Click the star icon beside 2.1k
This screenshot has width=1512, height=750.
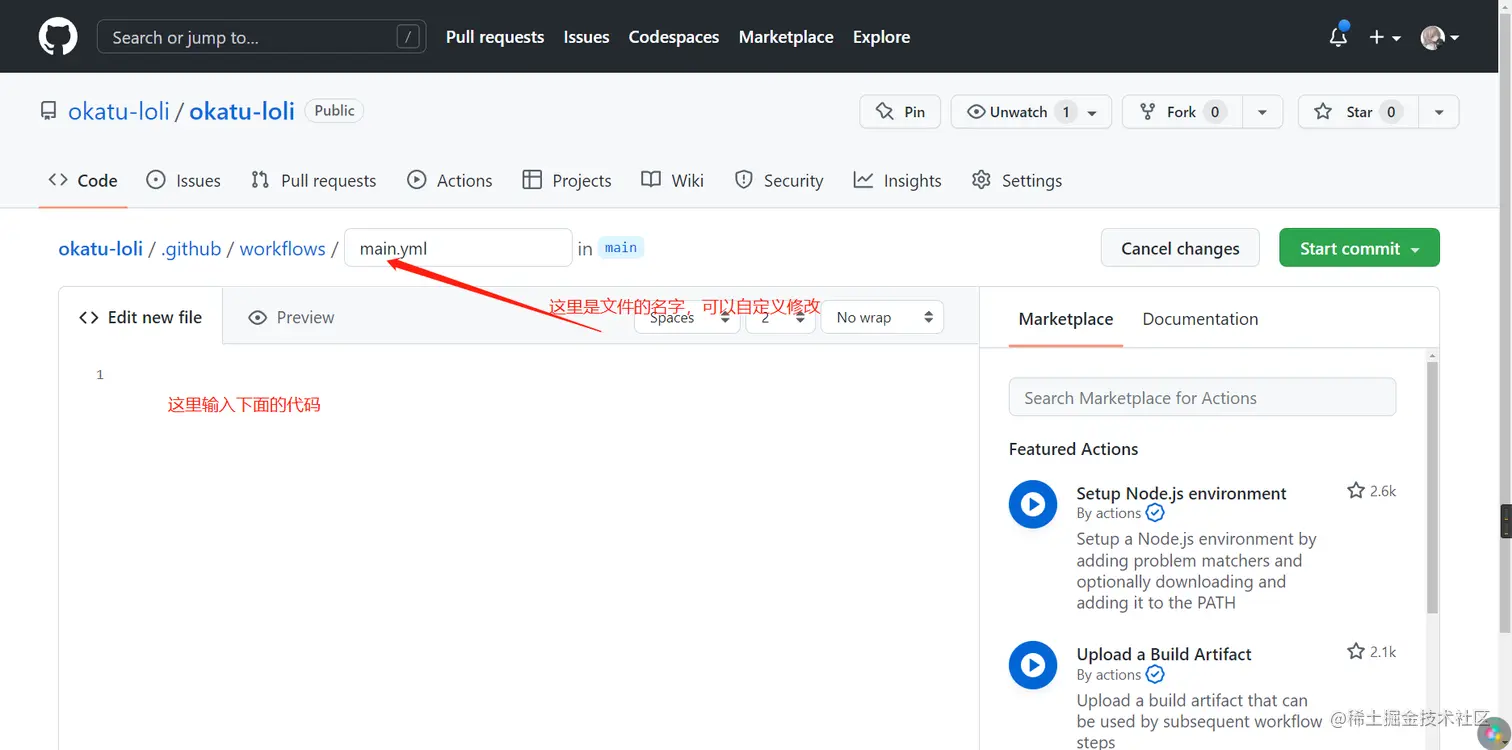tap(1356, 652)
